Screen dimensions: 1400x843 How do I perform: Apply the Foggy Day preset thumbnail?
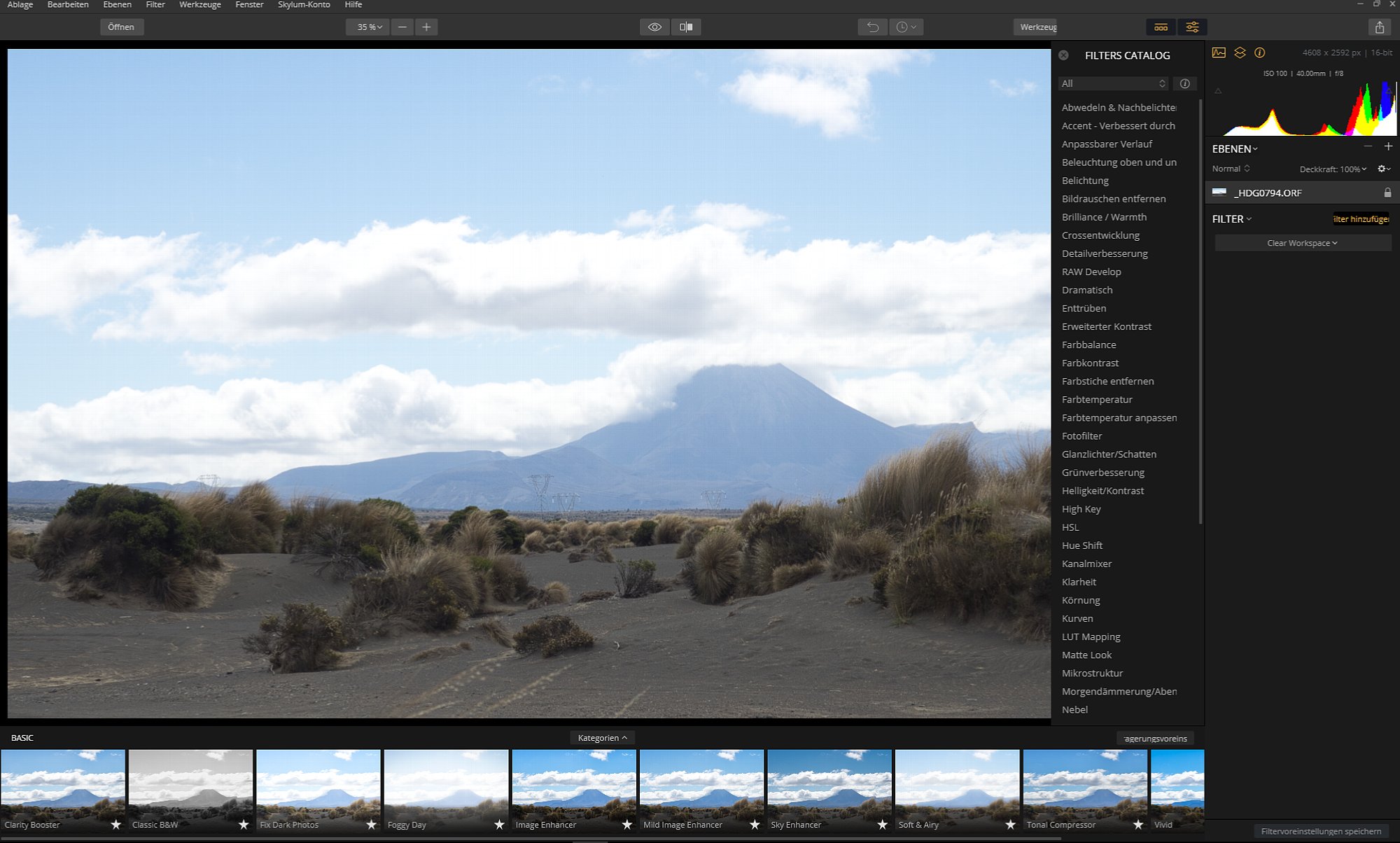pos(446,791)
